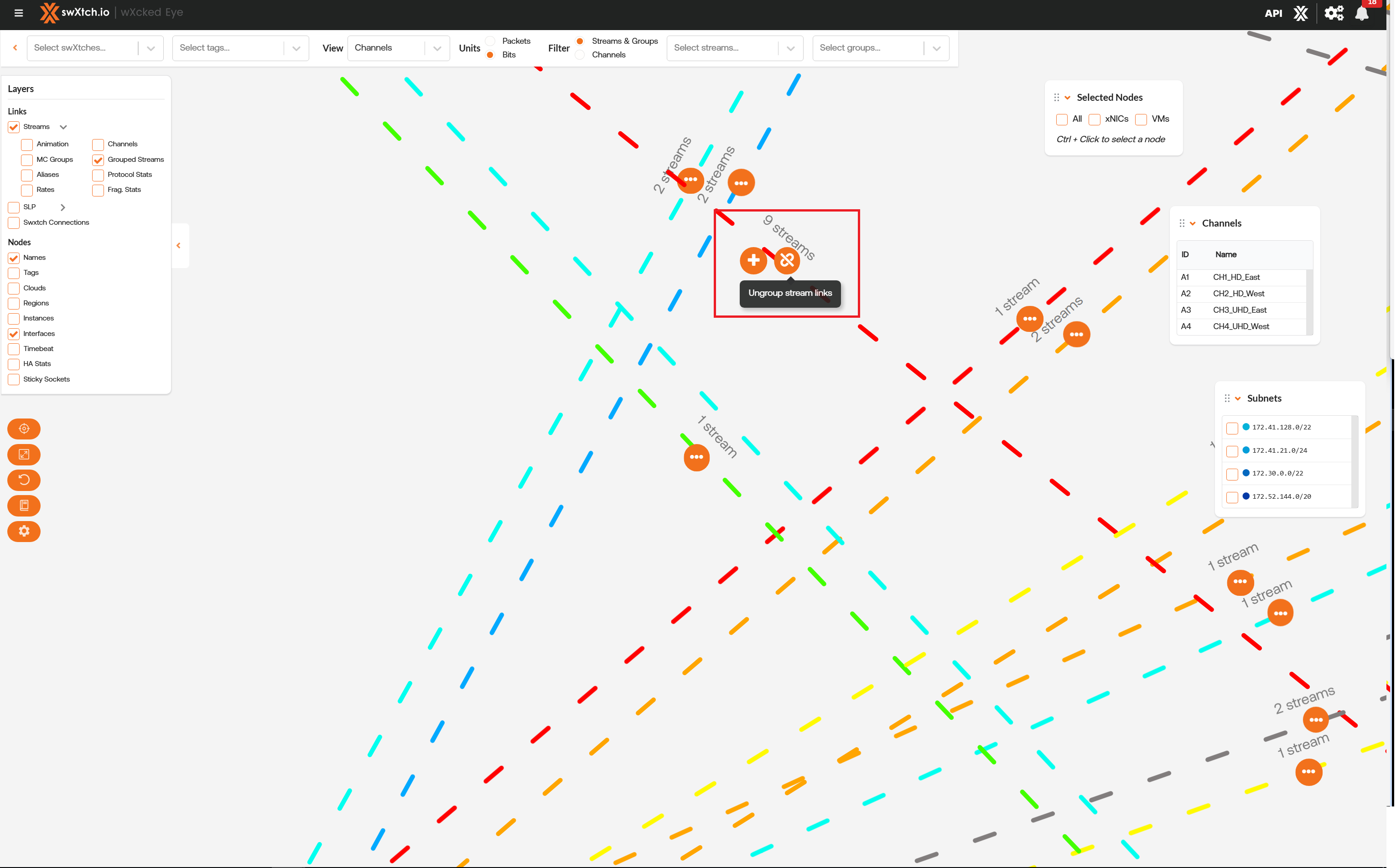Click the recenter target icon button
The height and width of the screenshot is (868, 1396).
[24, 429]
